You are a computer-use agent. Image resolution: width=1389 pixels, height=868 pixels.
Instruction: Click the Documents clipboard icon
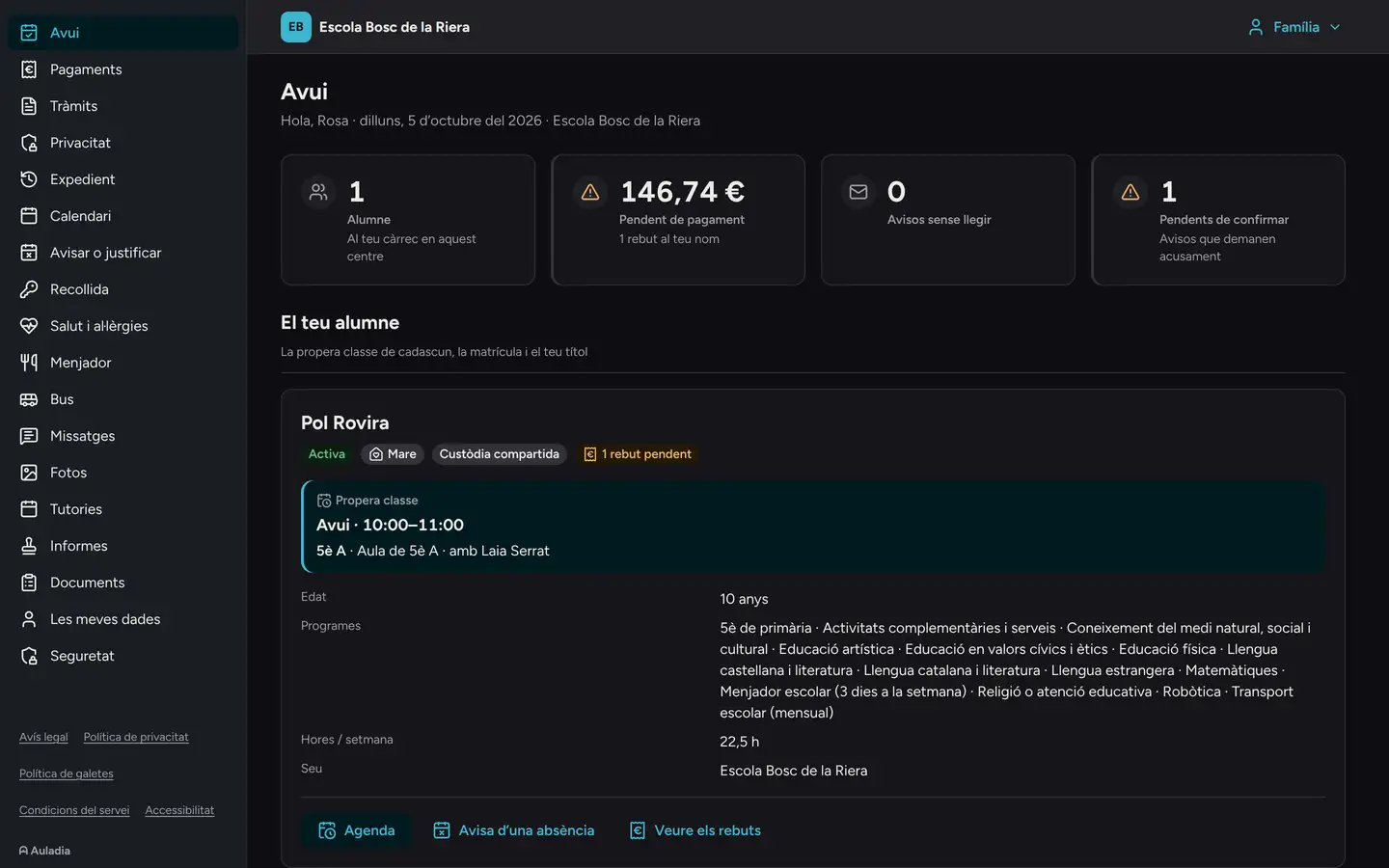click(x=29, y=583)
